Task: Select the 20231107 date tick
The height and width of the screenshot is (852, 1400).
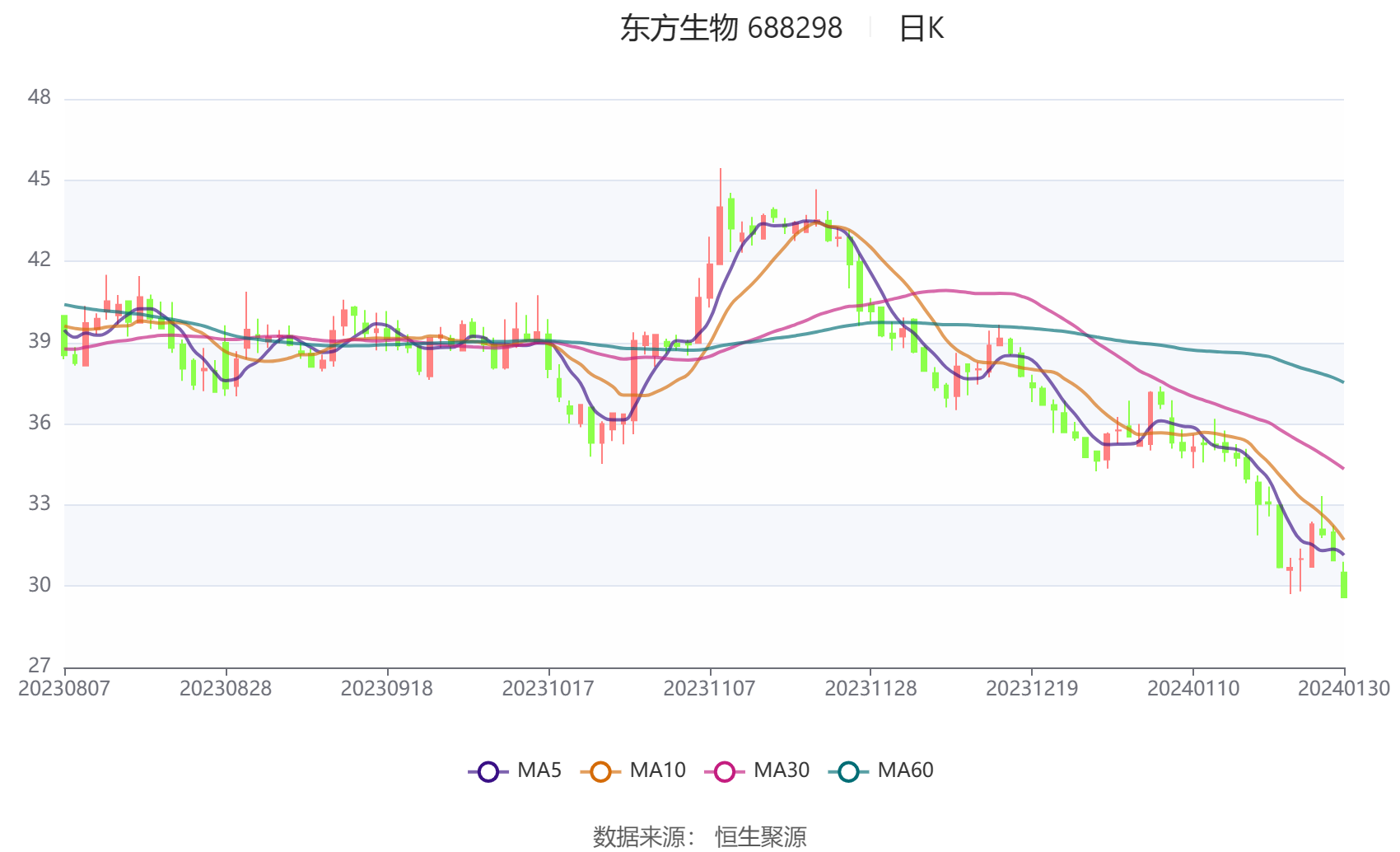Action: click(x=709, y=689)
